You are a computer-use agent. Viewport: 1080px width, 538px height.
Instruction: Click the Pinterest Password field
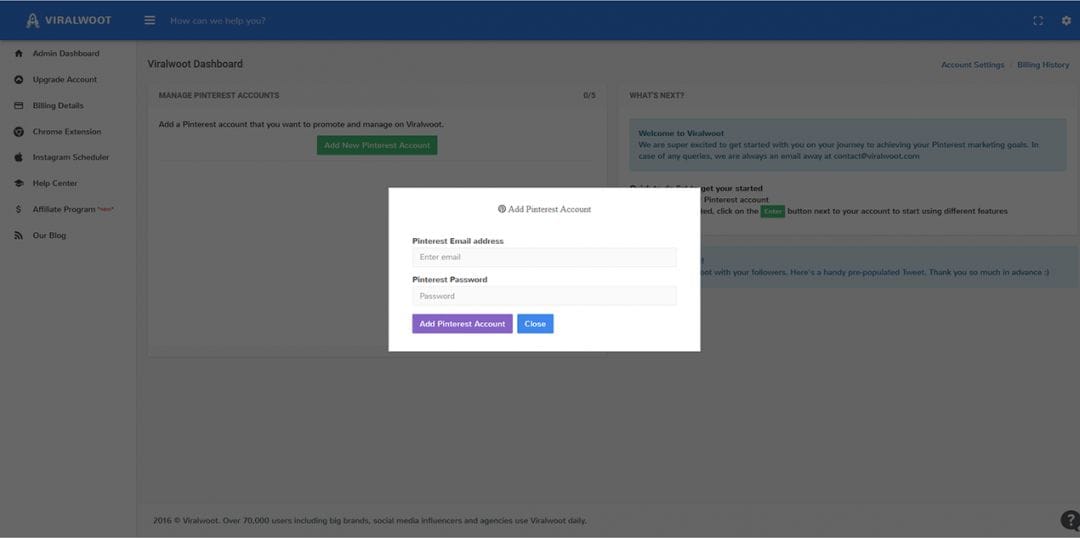tap(544, 296)
